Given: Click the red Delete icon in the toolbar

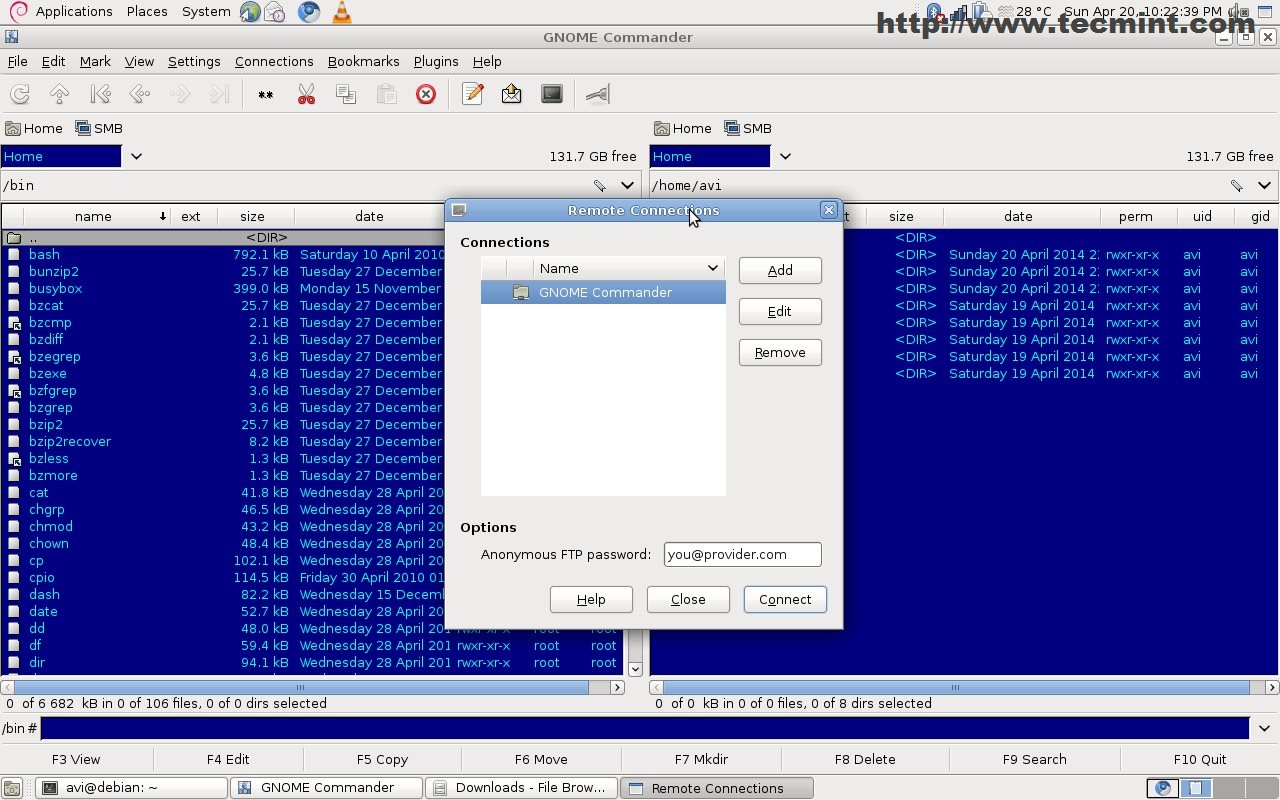Looking at the screenshot, I should tap(426, 94).
